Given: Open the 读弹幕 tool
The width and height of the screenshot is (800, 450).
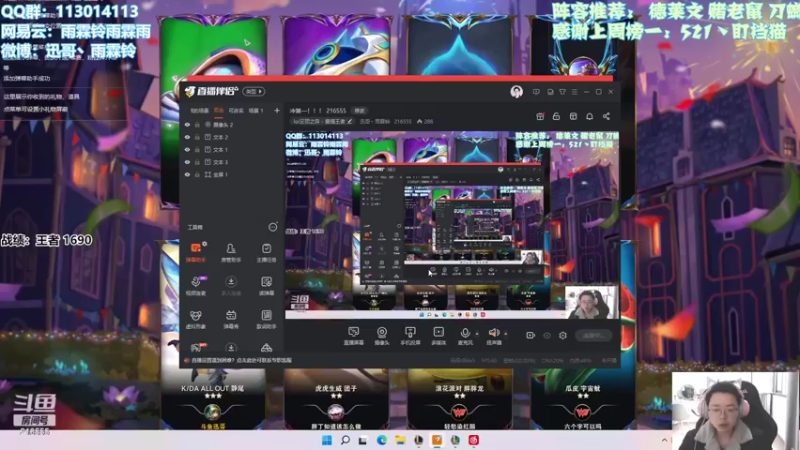Looking at the screenshot, I should tap(266, 286).
